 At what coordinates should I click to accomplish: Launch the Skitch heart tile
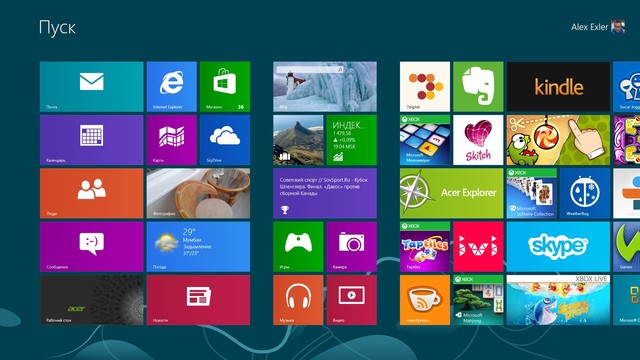(478, 140)
